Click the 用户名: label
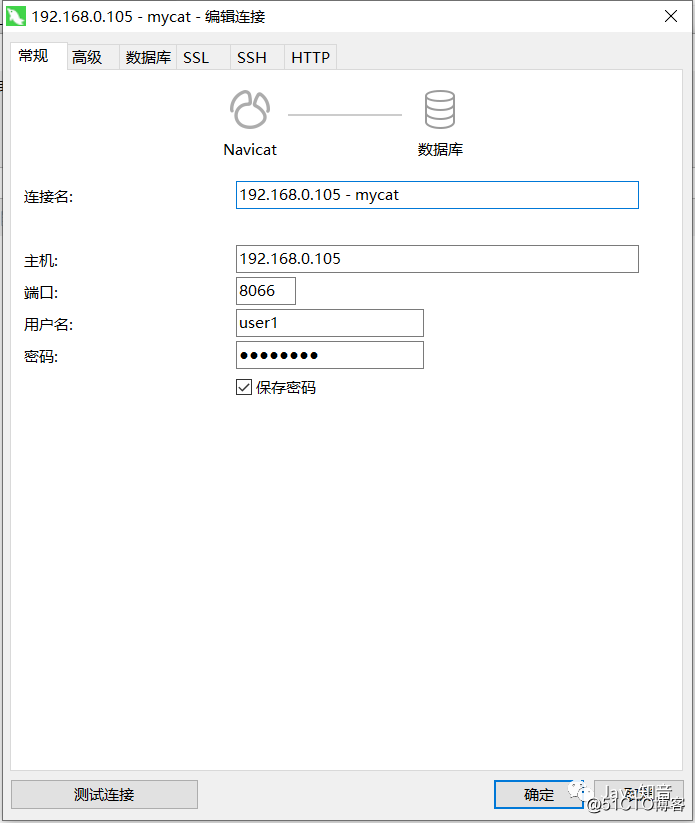The height and width of the screenshot is (823, 695). (x=48, y=324)
